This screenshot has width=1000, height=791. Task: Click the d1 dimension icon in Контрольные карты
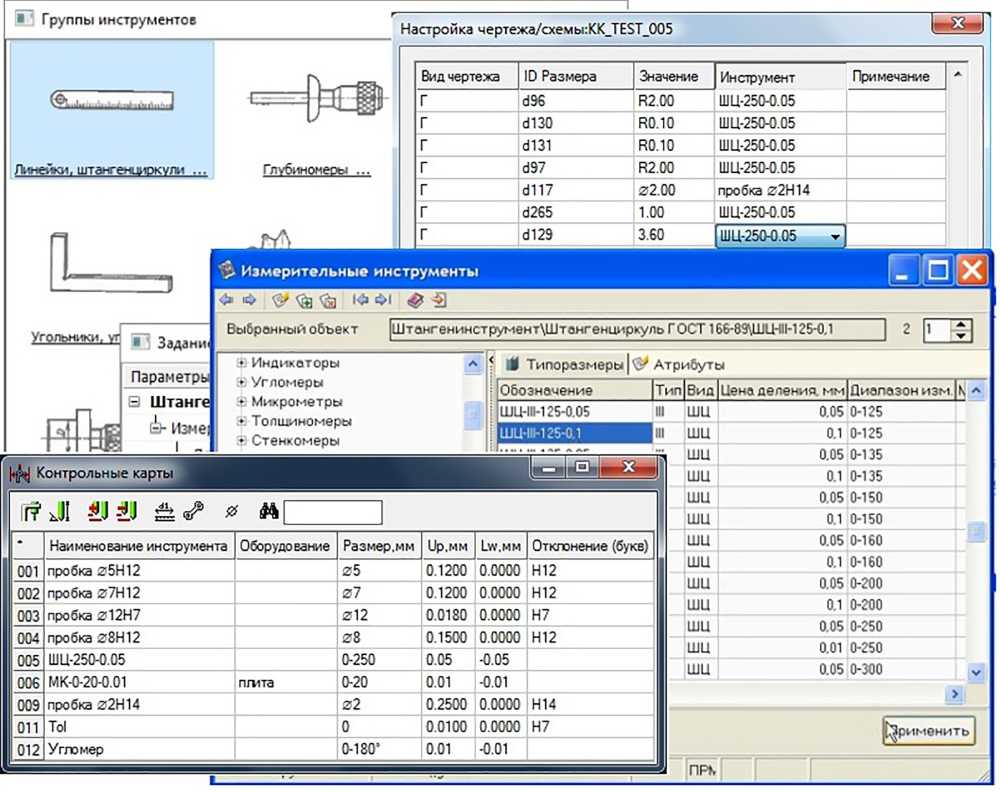(x=164, y=512)
